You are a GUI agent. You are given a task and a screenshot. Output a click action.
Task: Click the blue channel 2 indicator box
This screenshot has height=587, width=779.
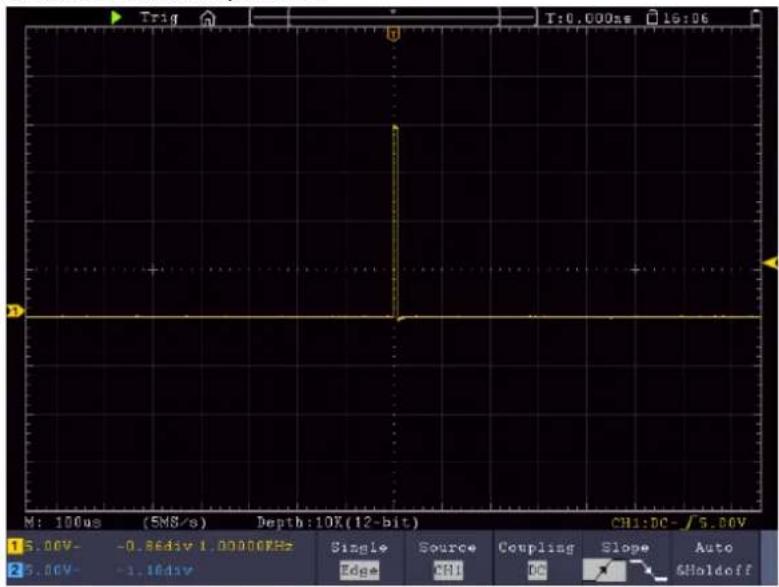[x=15, y=570]
